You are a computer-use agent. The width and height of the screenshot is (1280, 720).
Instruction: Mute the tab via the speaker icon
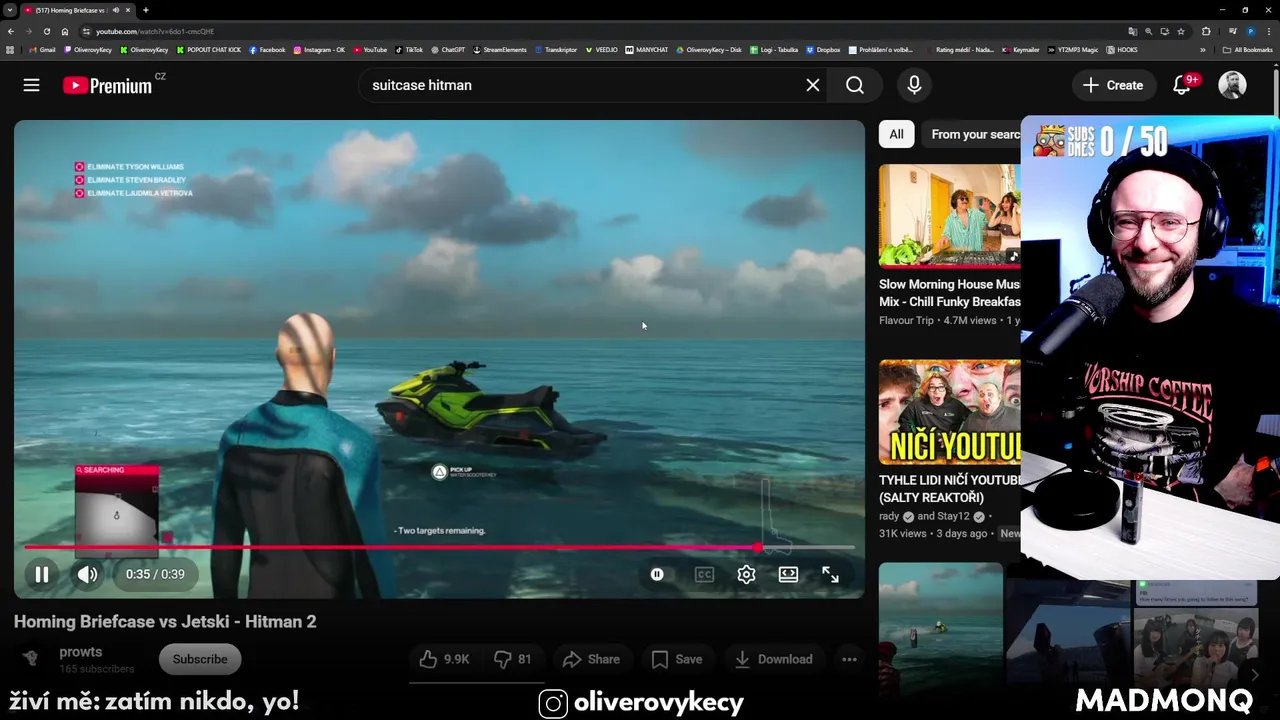pos(117,10)
